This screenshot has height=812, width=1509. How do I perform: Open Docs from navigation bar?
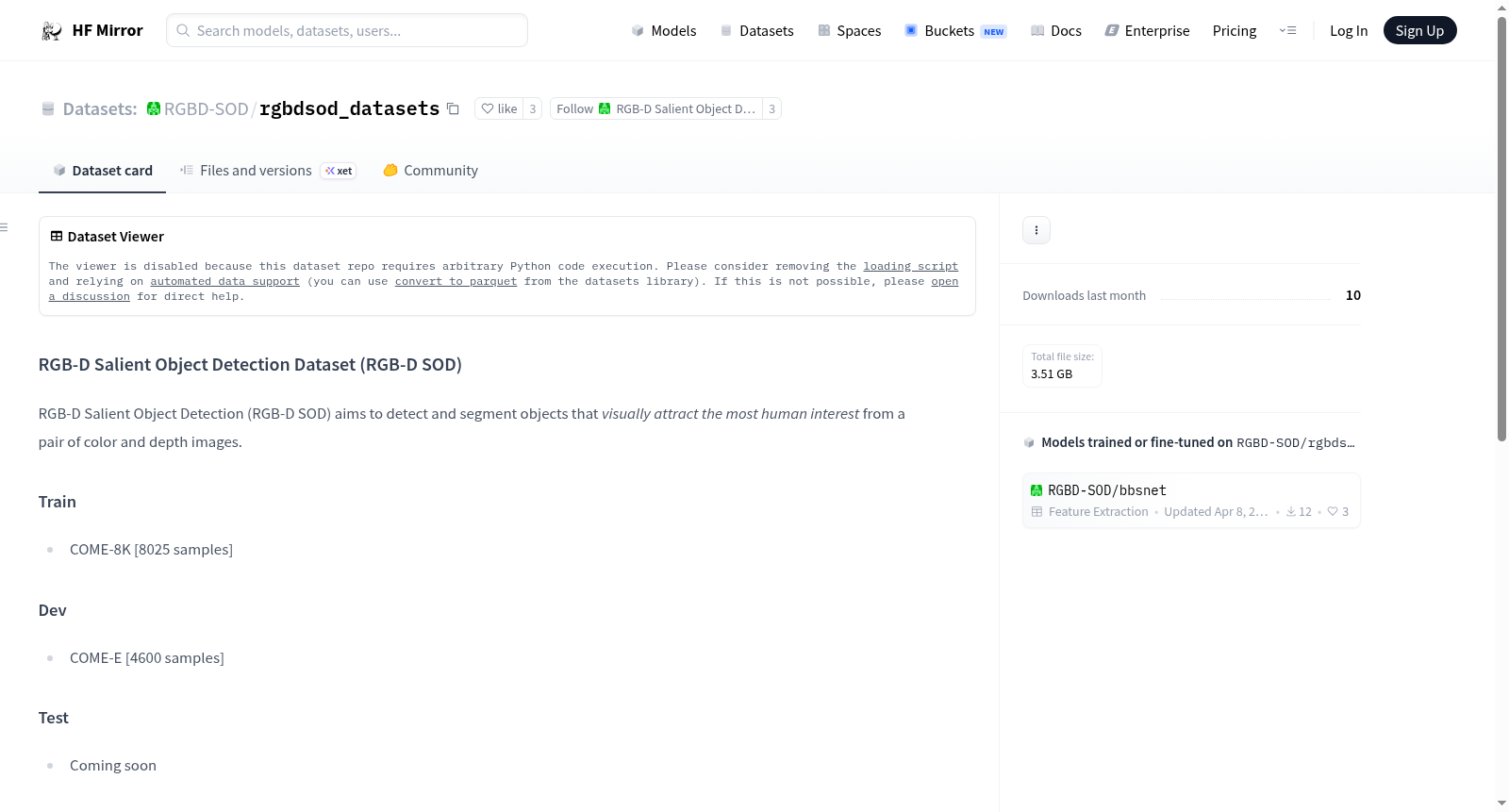pyautogui.click(x=1056, y=31)
